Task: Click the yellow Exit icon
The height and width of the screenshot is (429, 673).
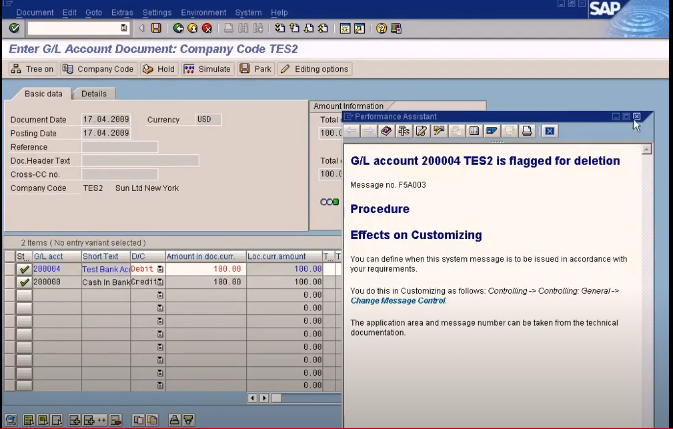Action: click(193, 28)
